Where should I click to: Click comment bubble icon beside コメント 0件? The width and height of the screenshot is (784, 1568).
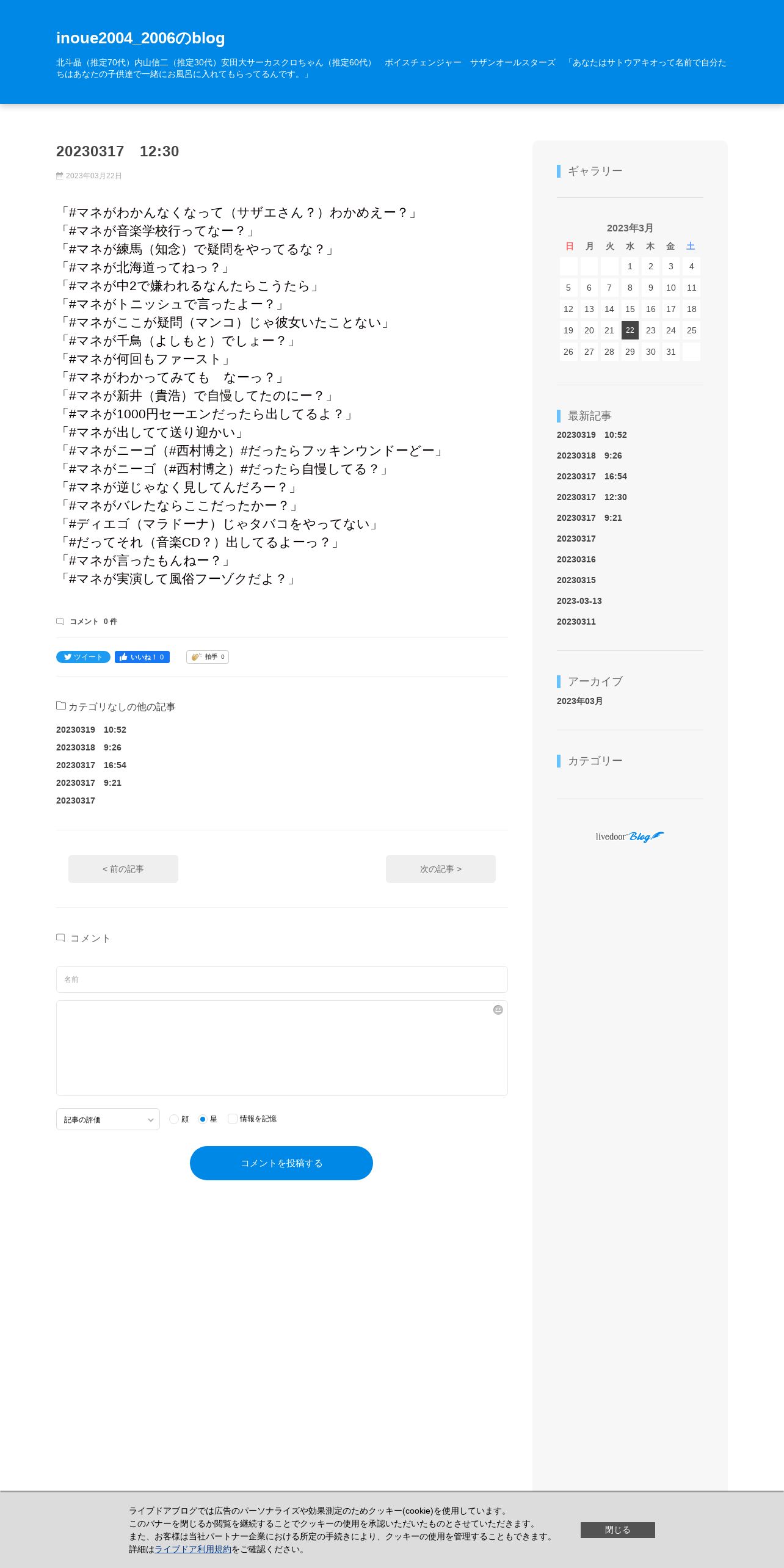tap(60, 622)
